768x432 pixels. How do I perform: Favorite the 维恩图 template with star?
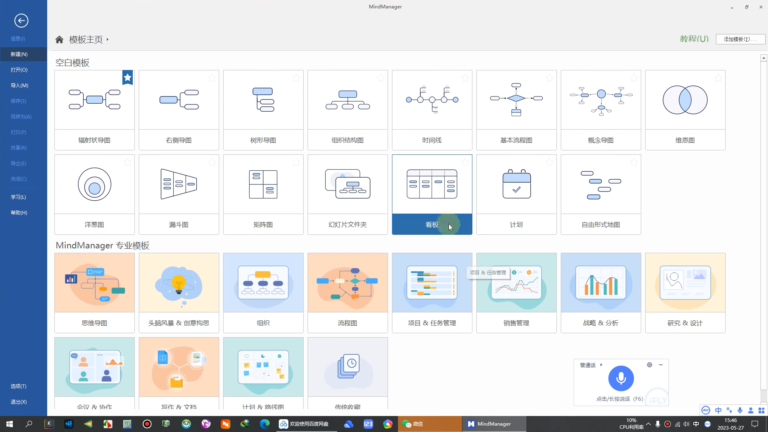point(718,77)
